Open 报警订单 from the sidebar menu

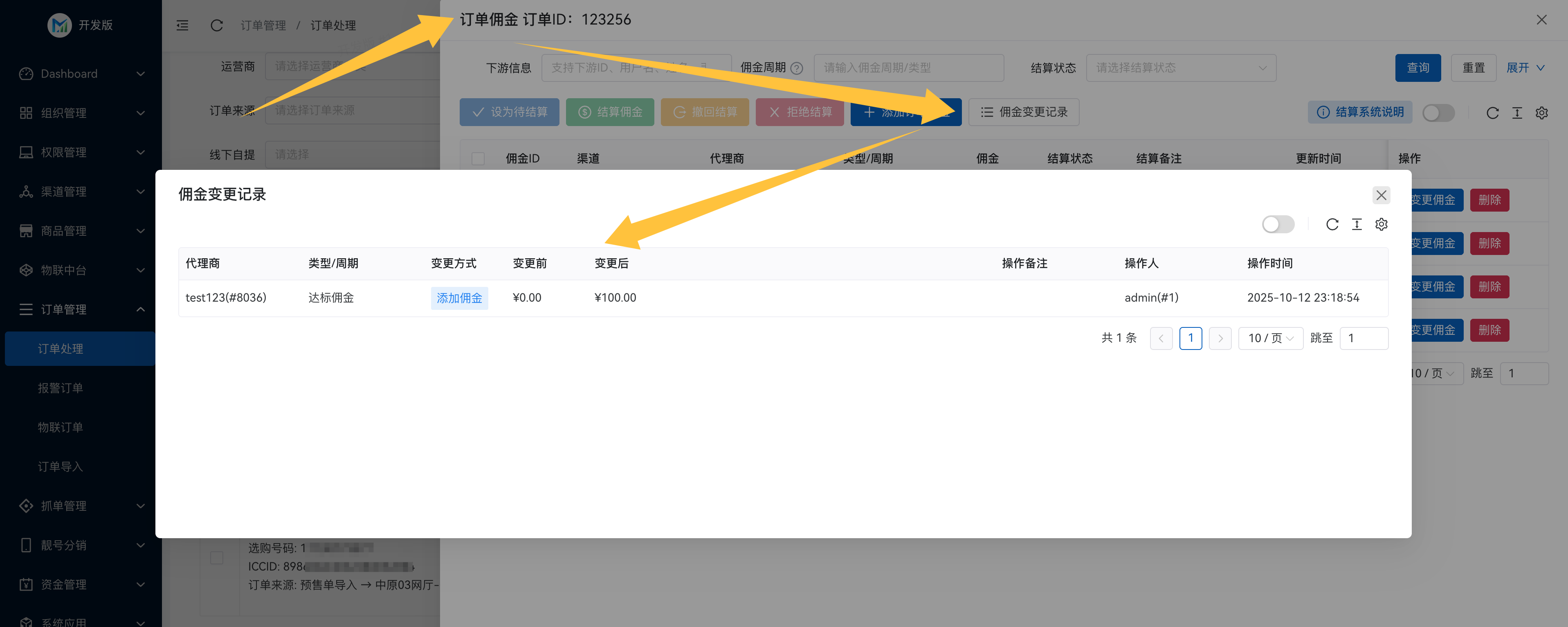pos(61,388)
